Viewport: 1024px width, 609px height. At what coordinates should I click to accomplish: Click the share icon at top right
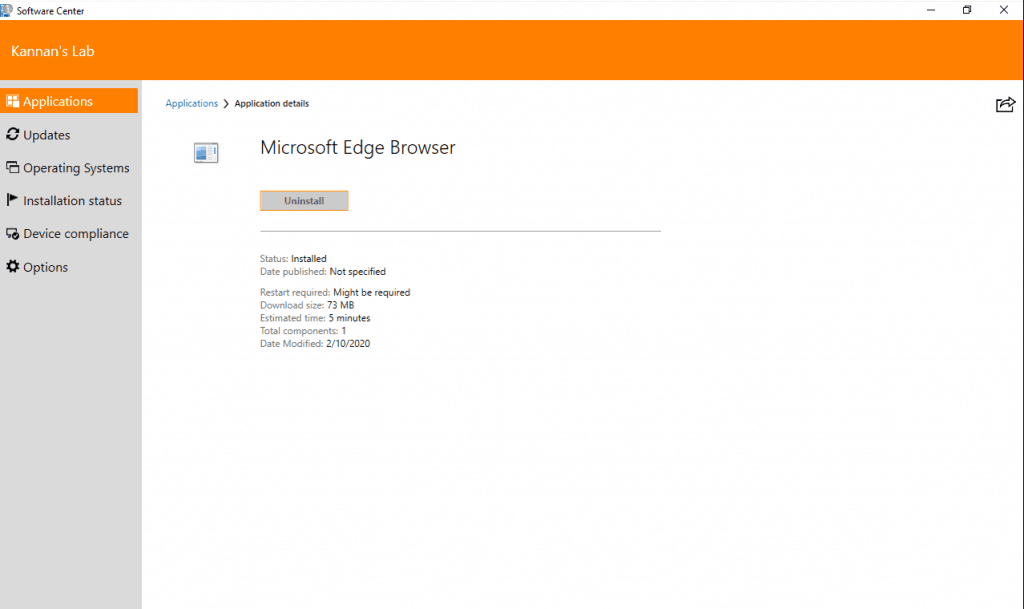point(1005,104)
